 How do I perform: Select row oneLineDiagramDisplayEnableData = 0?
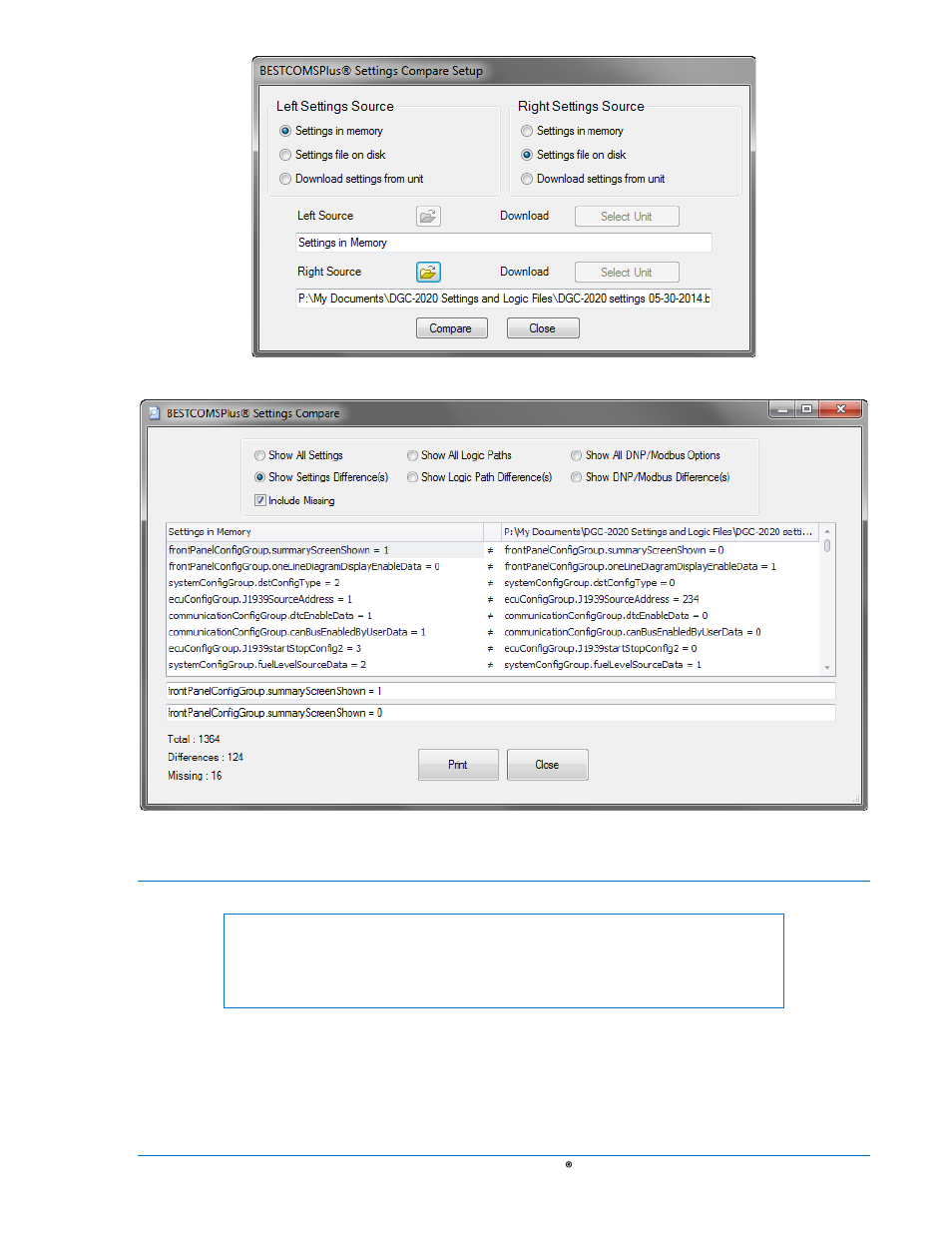pos(324,566)
